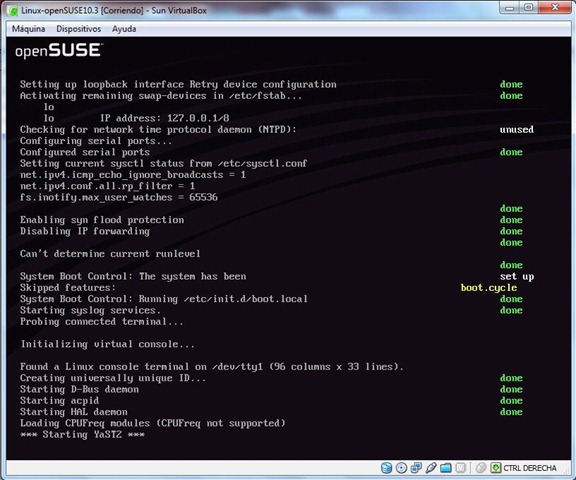The width and height of the screenshot is (576, 480).
Task: Click 'Starting D-Bus daemon' line
Action: point(79,389)
